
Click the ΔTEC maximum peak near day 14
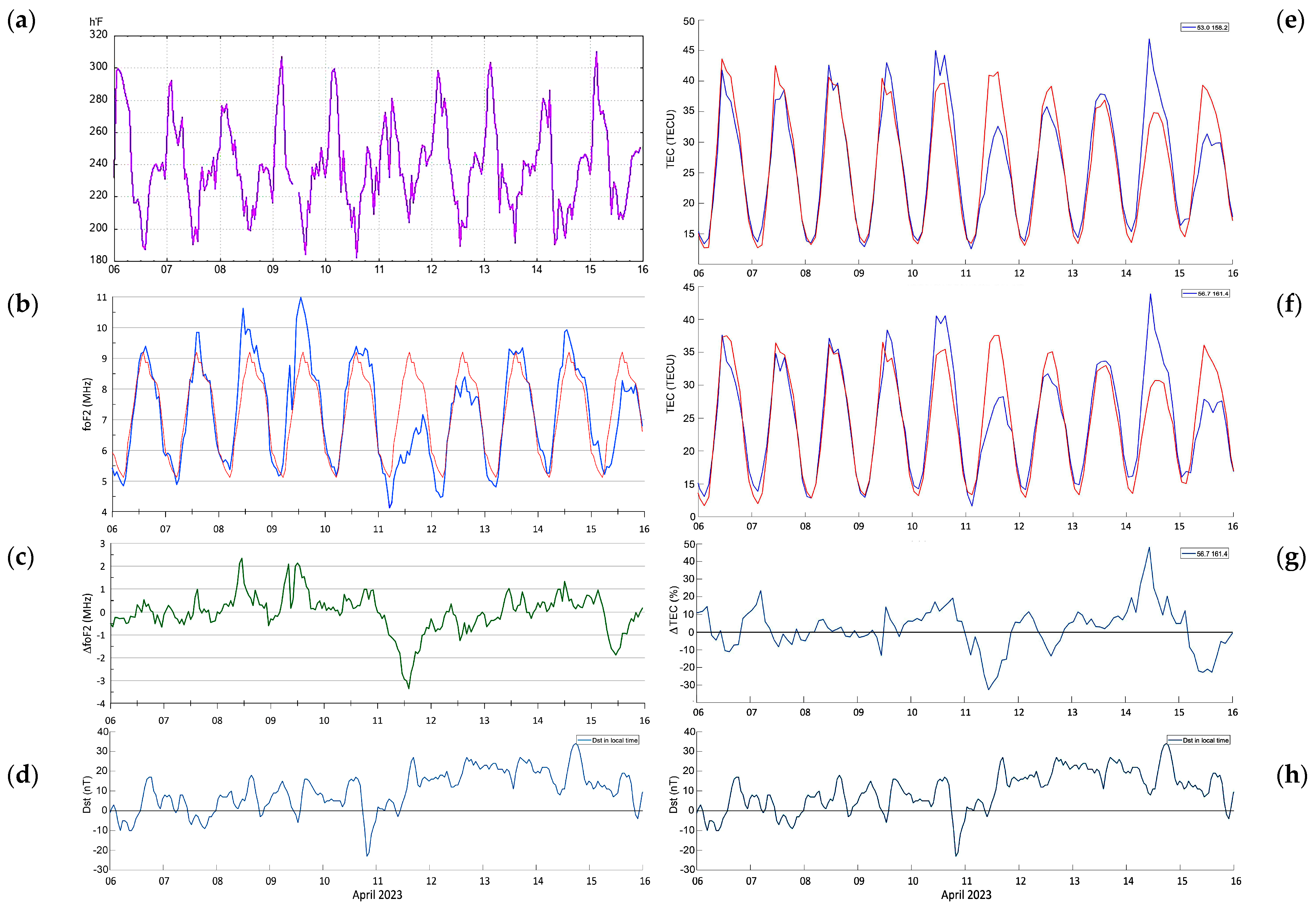(1149, 548)
